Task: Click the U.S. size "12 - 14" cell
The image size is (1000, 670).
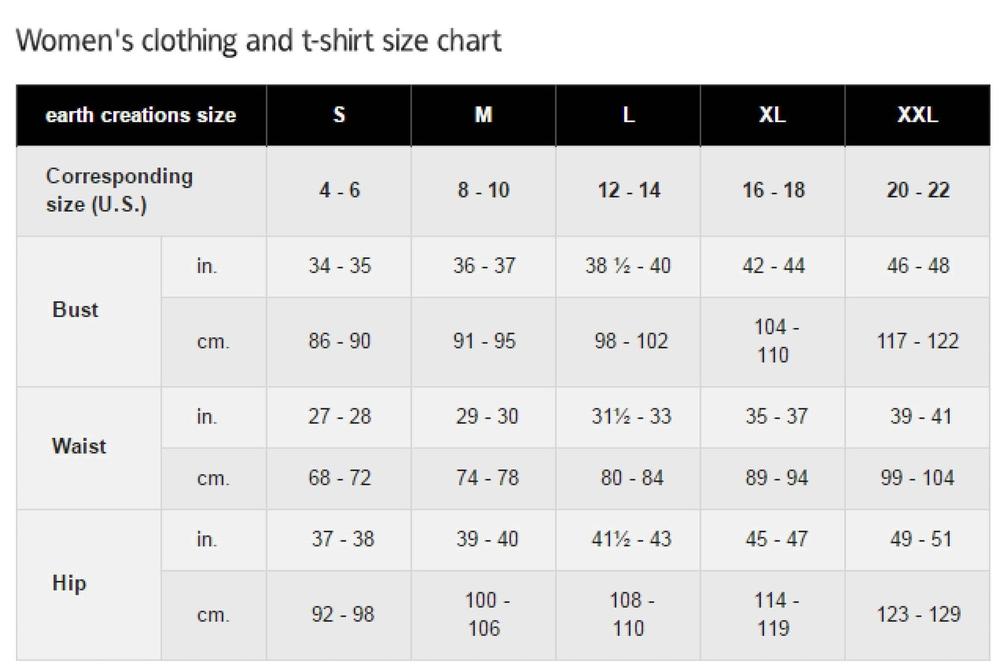Action: click(x=628, y=190)
